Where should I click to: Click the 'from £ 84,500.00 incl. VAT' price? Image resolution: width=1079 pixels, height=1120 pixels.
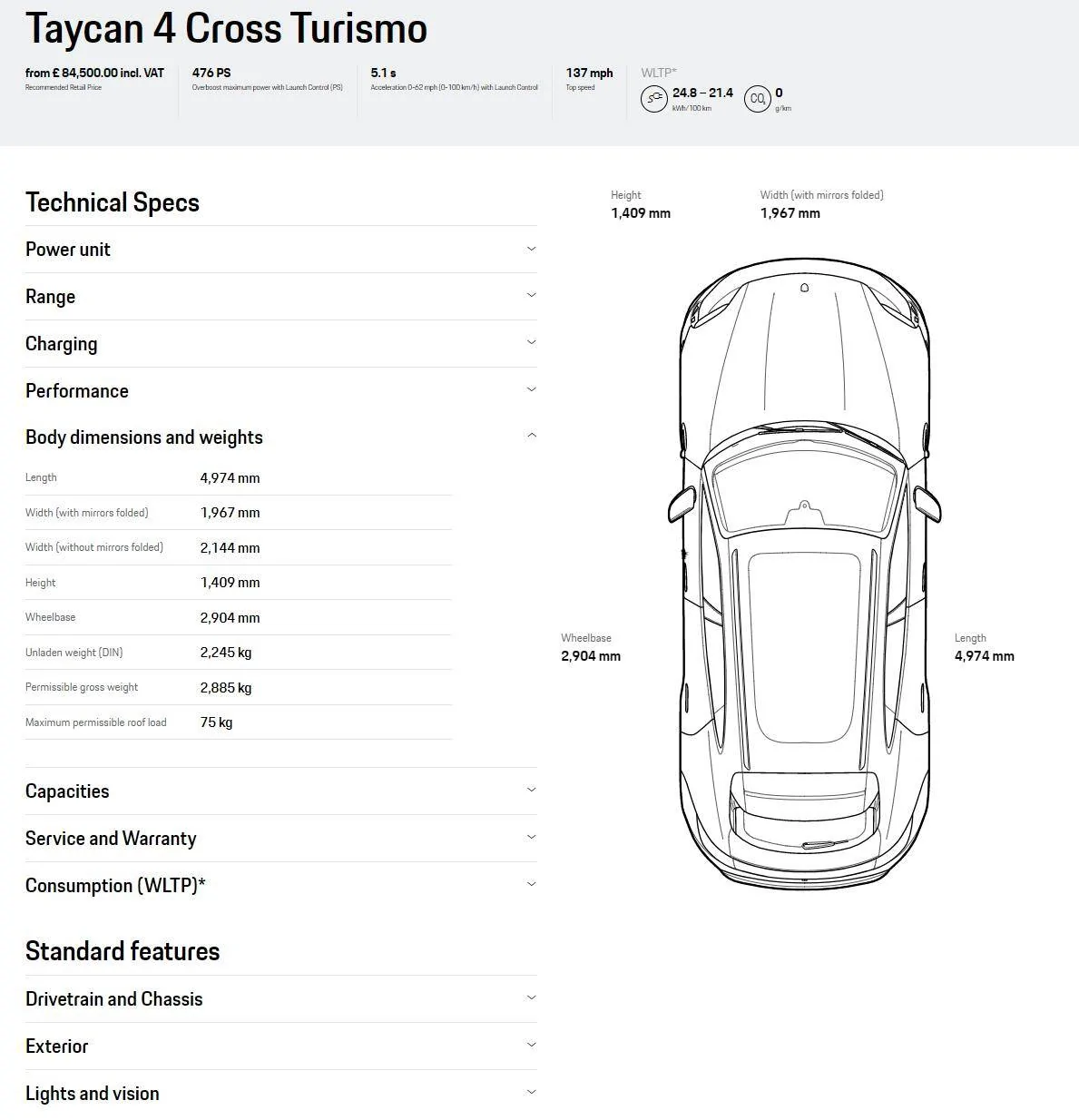pos(94,73)
